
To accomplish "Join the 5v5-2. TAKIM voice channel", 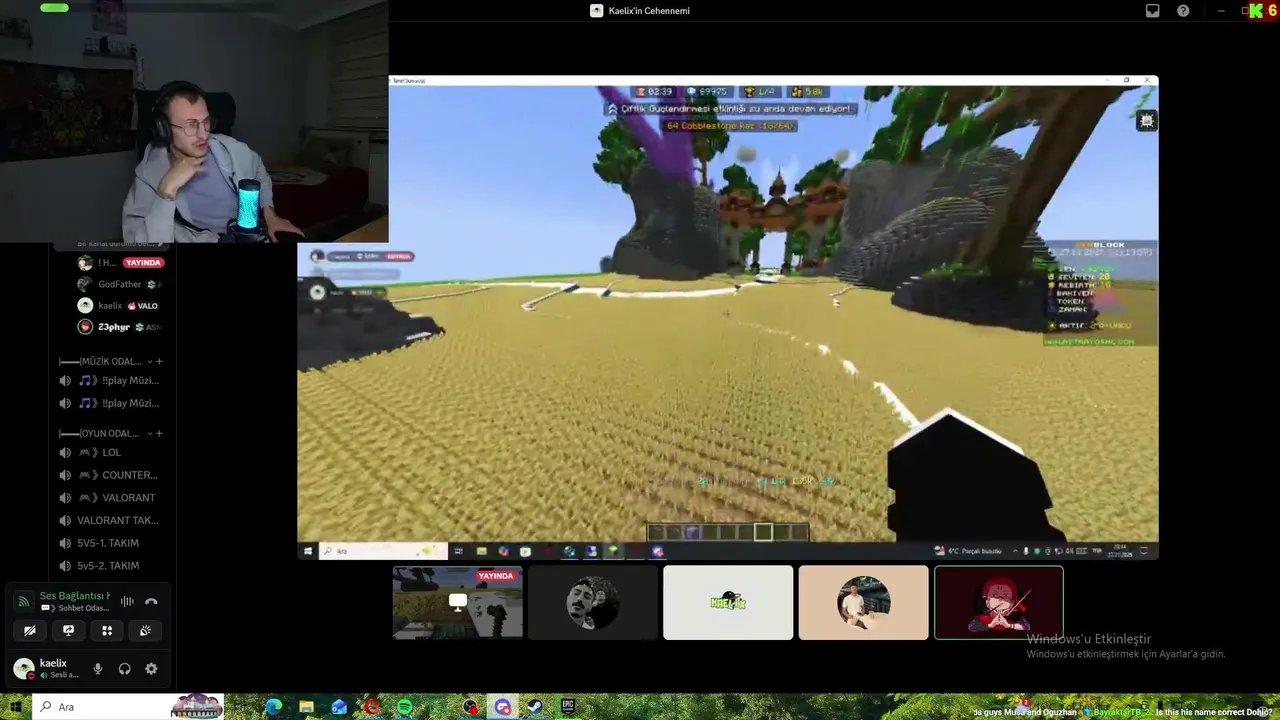I will [110, 566].
